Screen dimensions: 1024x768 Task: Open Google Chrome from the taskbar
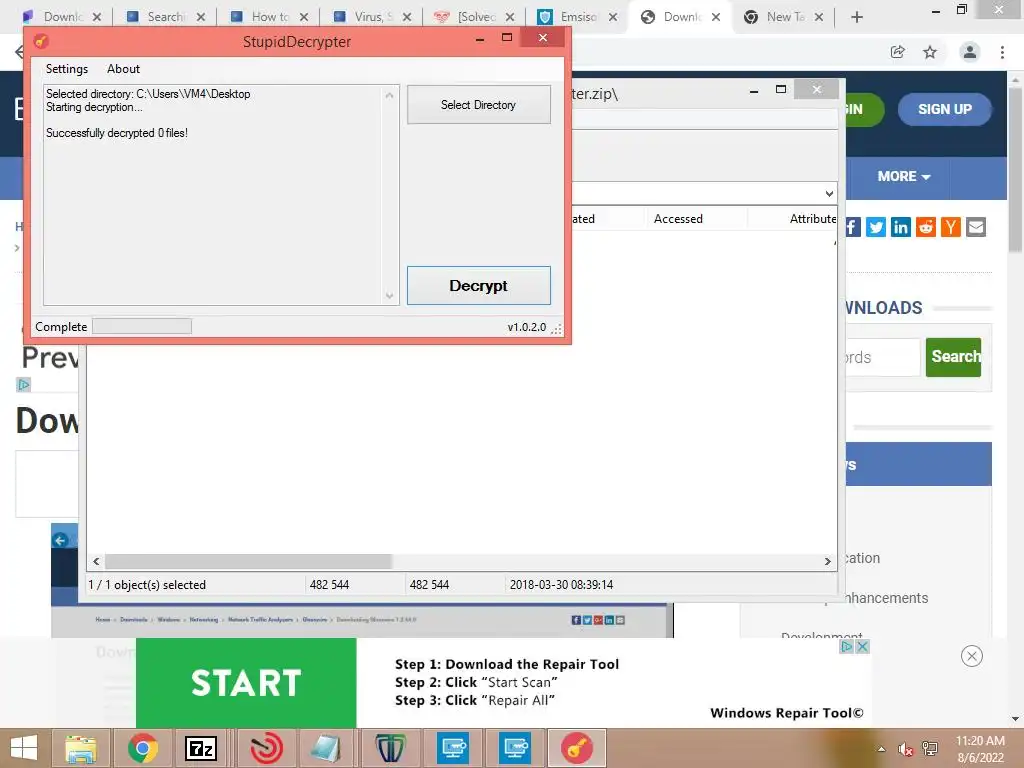click(142, 748)
